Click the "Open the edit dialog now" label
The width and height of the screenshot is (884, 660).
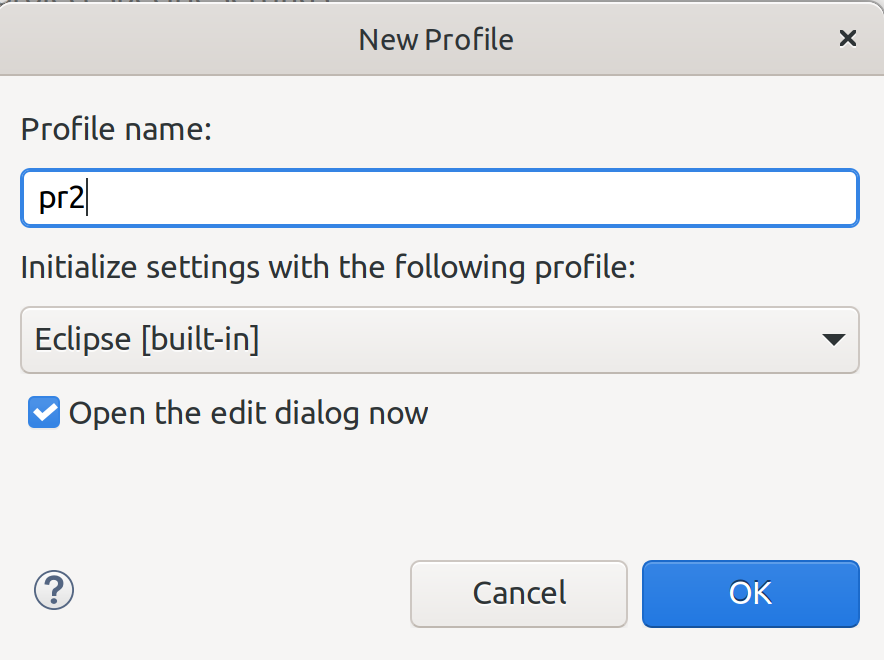click(248, 413)
